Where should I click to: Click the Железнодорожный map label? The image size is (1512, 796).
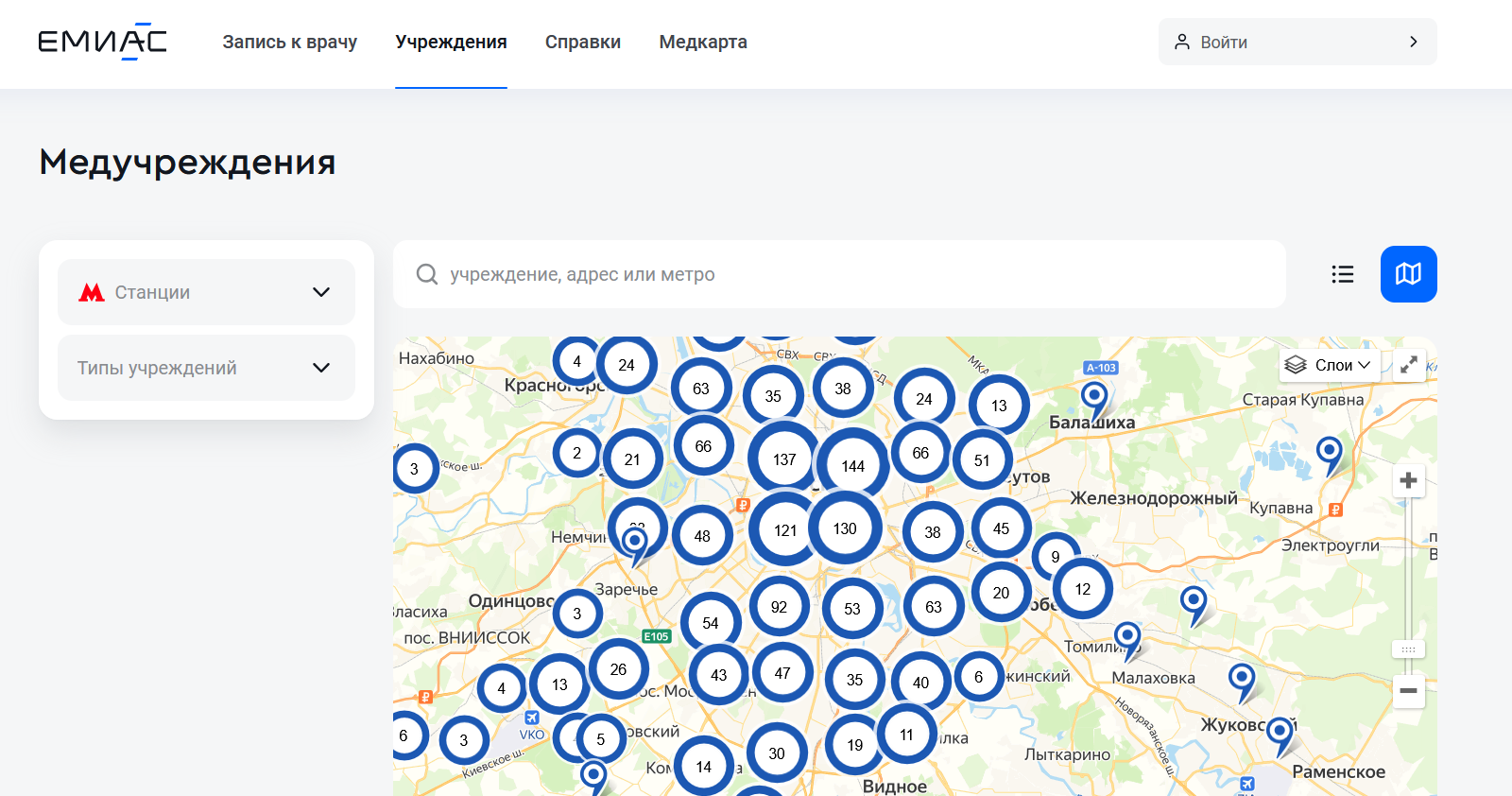1154,498
